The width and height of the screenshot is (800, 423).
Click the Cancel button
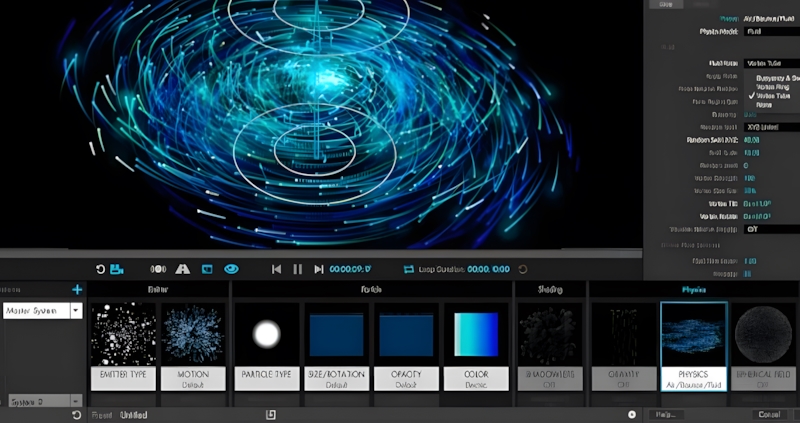(x=769, y=414)
